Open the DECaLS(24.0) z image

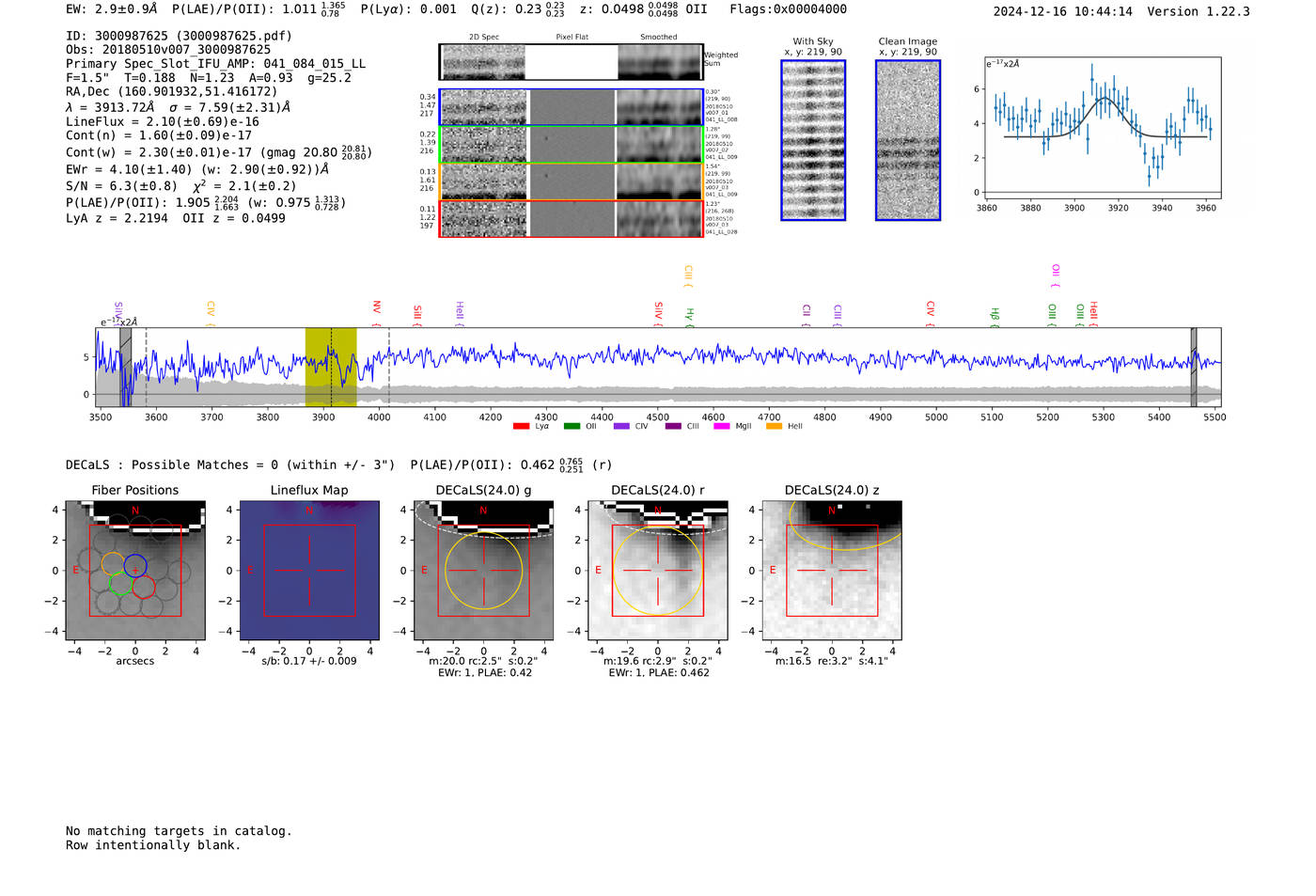point(832,570)
